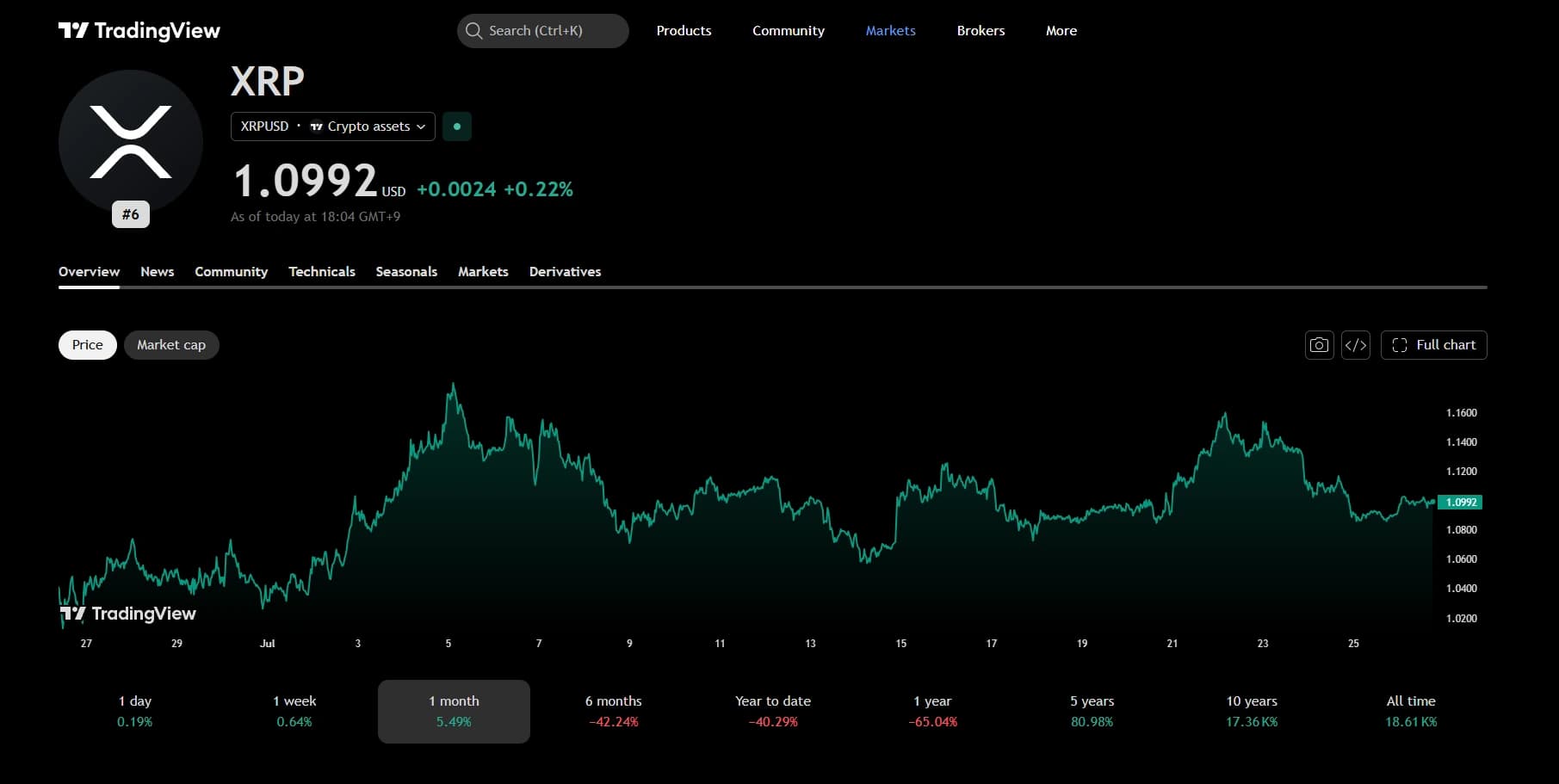Select the All time range
Image resolution: width=1559 pixels, height=784 pixels.
coord(1411,712)
